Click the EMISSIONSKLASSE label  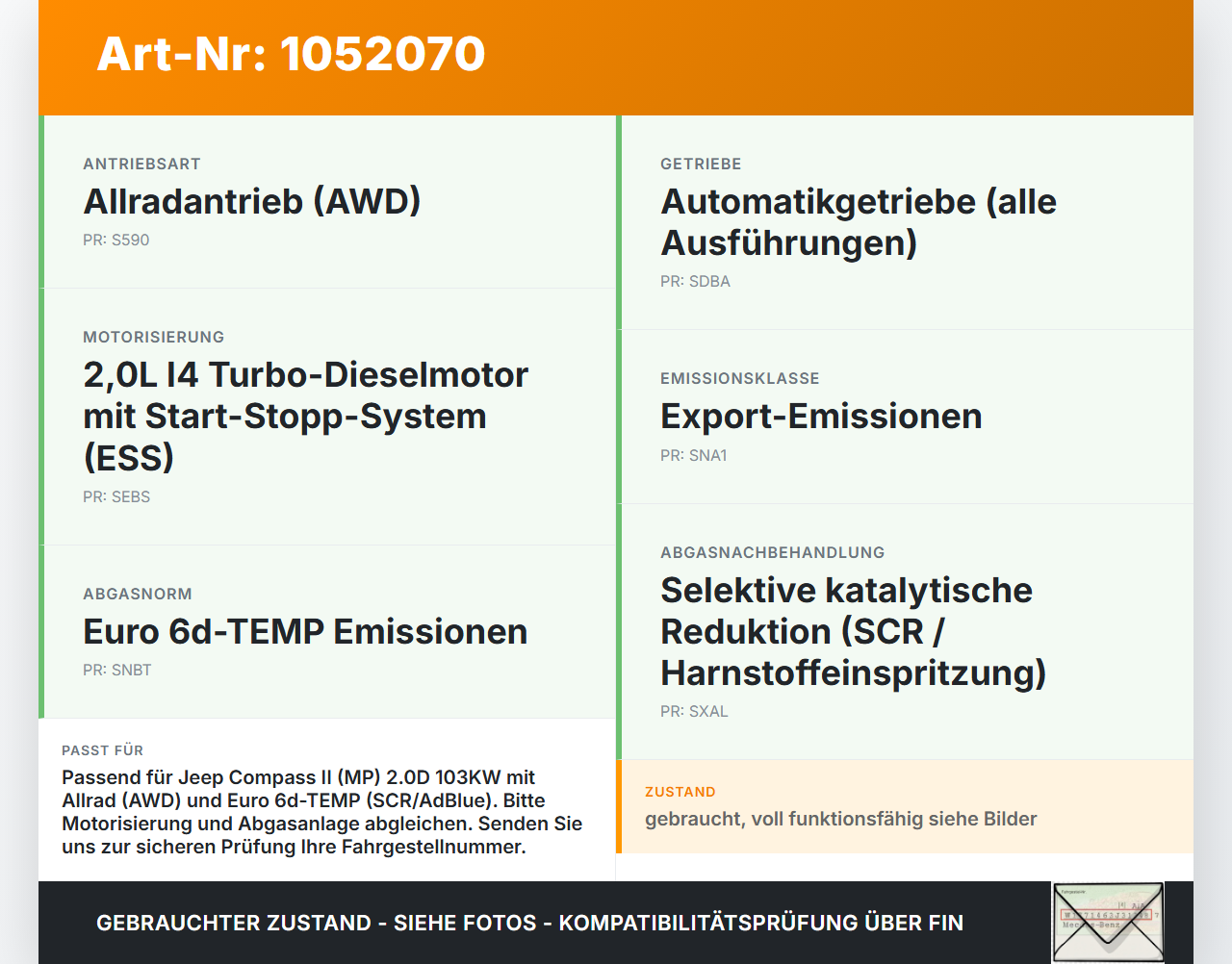(x=740, y=378)
